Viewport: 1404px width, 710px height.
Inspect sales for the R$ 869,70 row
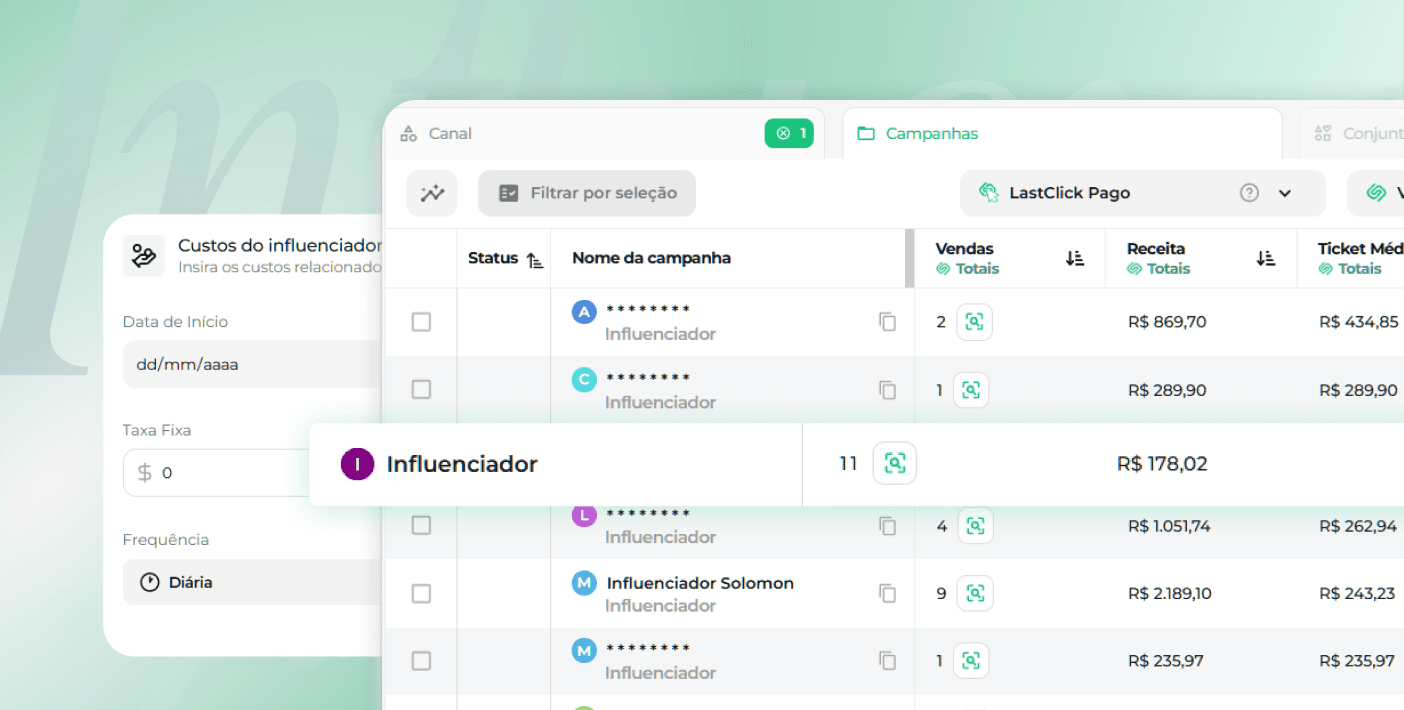pos(975,322)
